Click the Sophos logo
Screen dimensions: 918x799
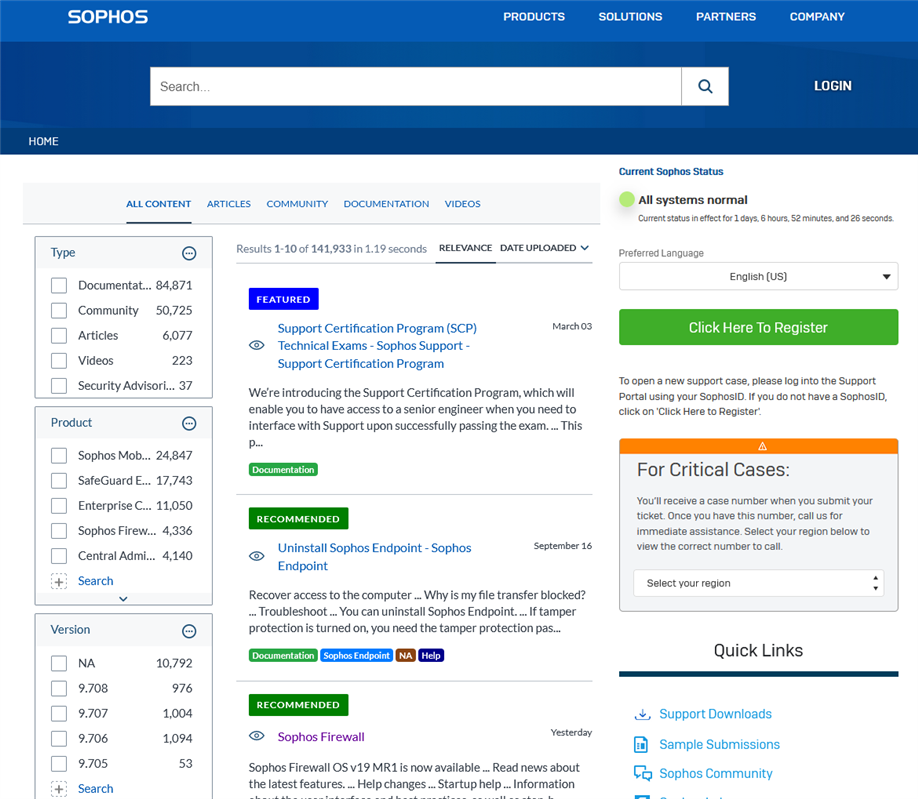pyautogui.click(x=108, y=16)
